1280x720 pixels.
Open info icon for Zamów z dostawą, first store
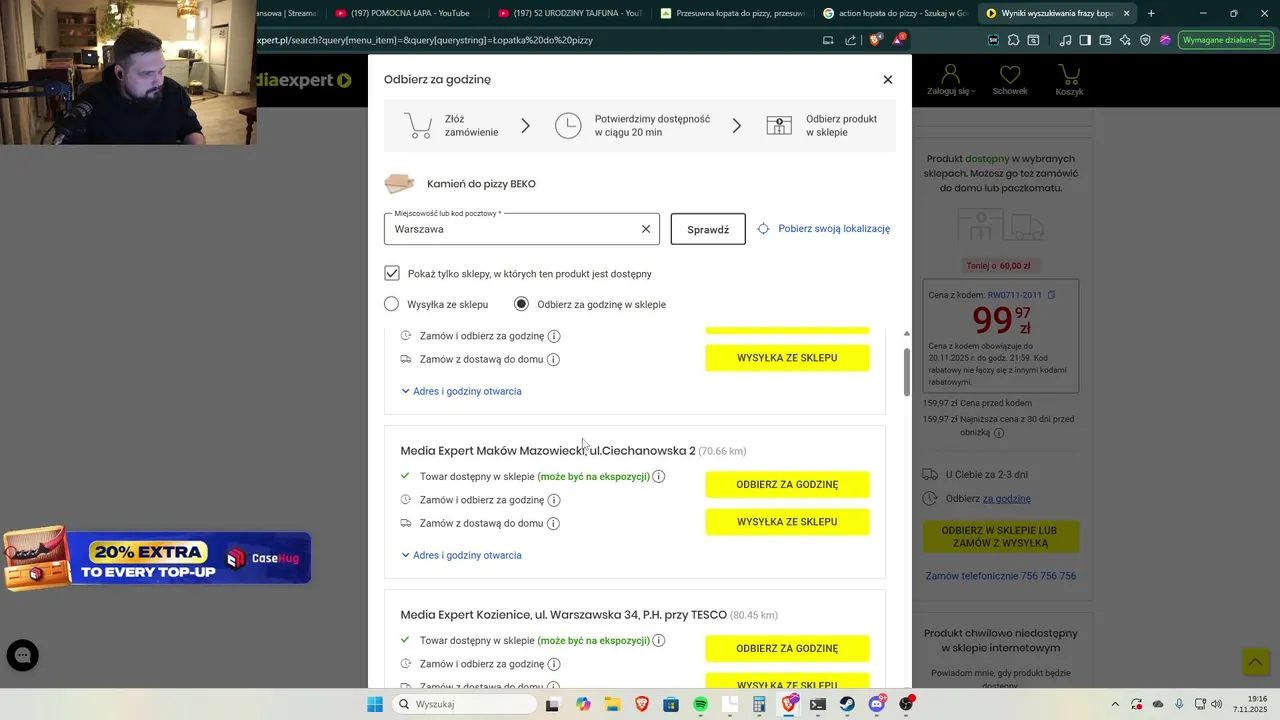coord(553,359)
